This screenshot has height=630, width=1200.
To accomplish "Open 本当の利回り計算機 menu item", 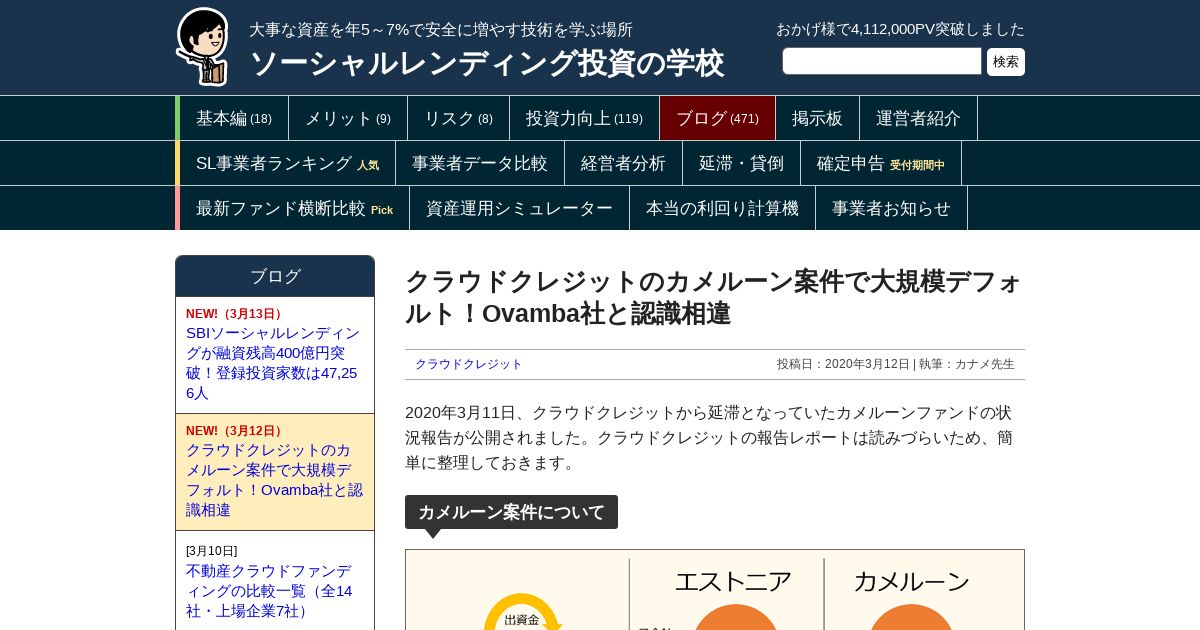I will 722,208.
